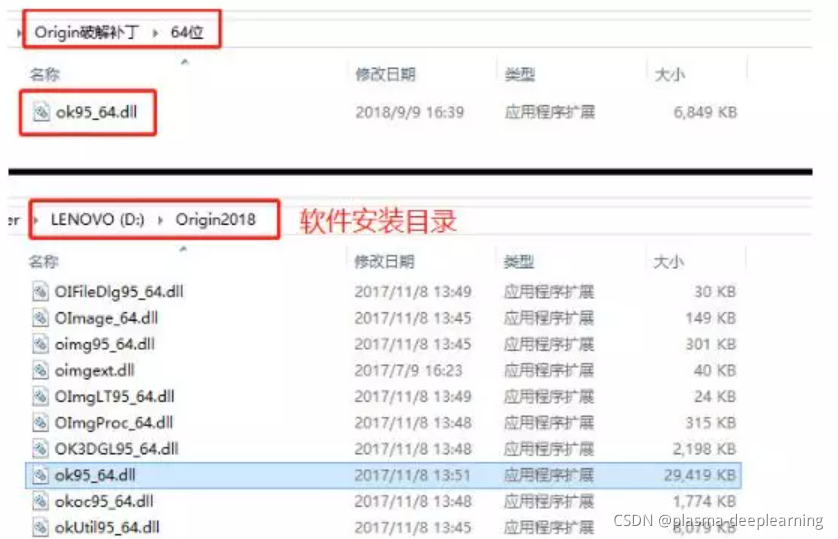Select file name OlFileDlg95_64.dll
Image resolution: width=838 pixels, height=539 pixels.
coord(119,292)
